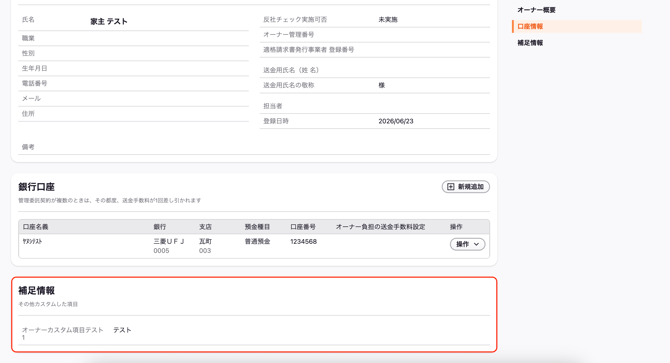Click the account number 1234568

(x=303, y=242)
